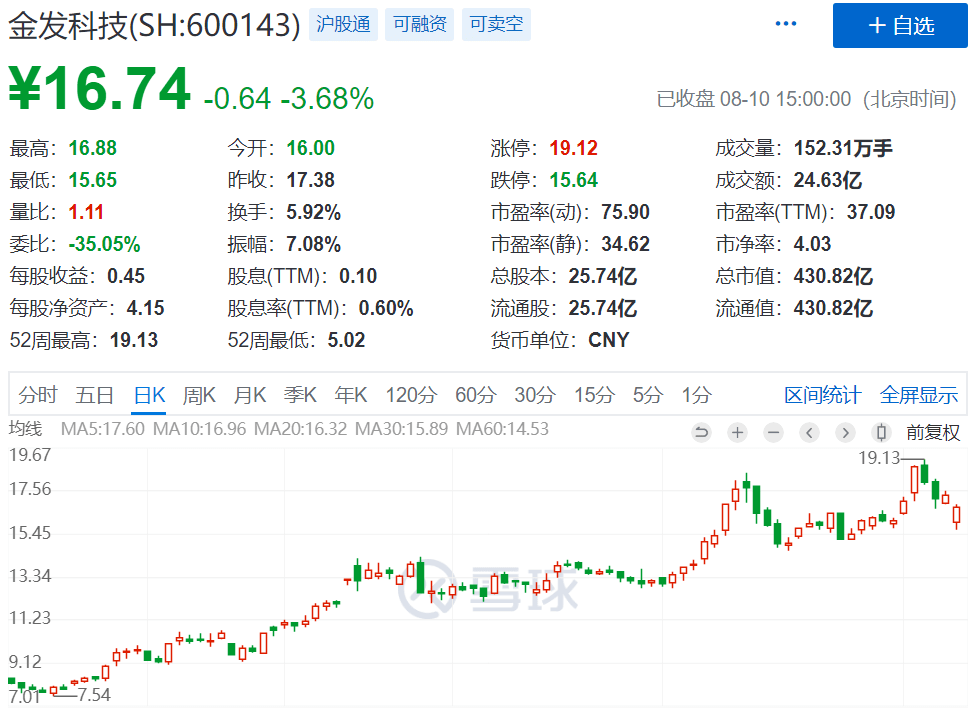Click the candlestick chart style icon
The height and width of the screenshot is (708, 974).
tap(881, 433)
